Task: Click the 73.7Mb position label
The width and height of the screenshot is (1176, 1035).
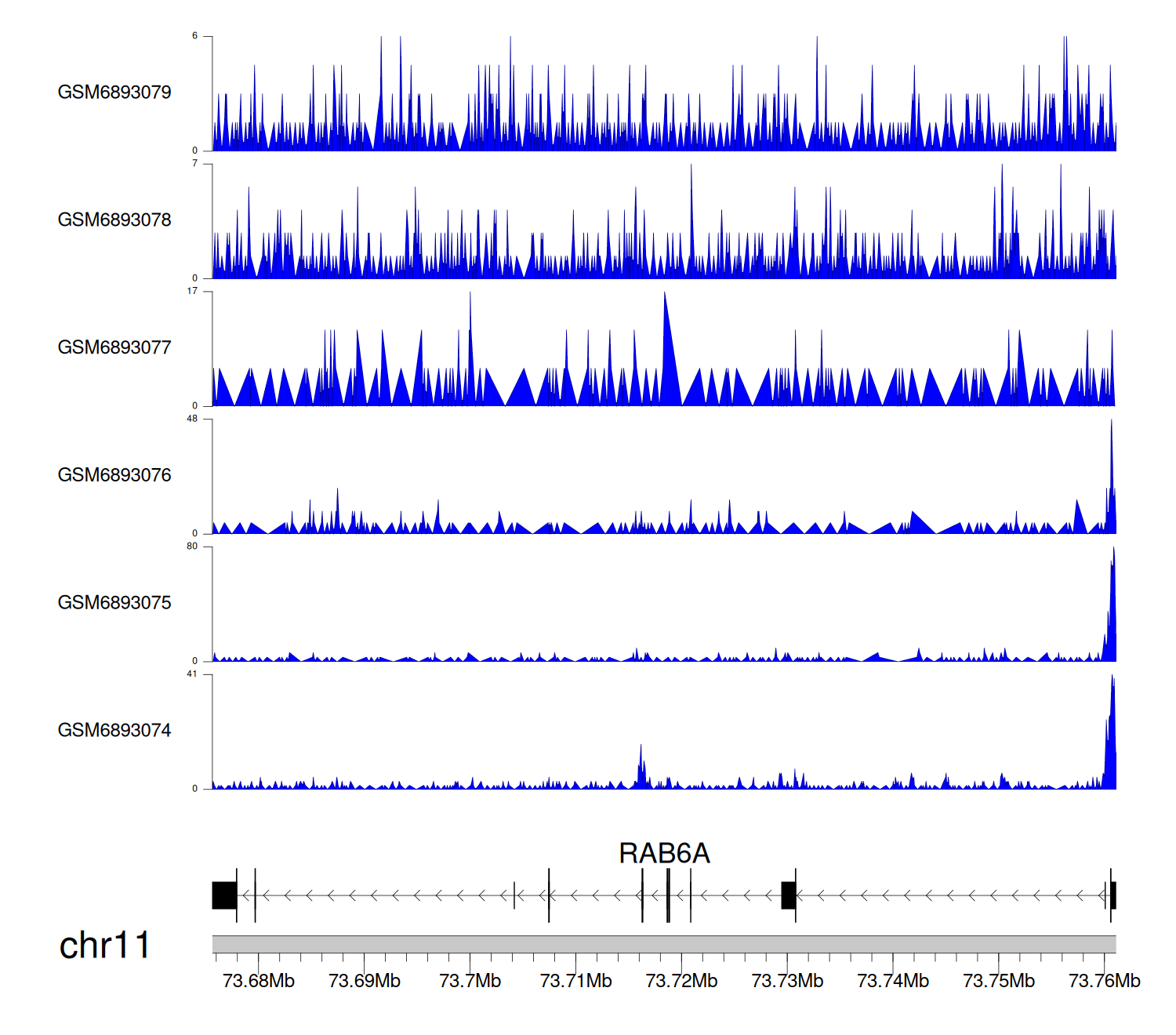Action: pos(470,981)
